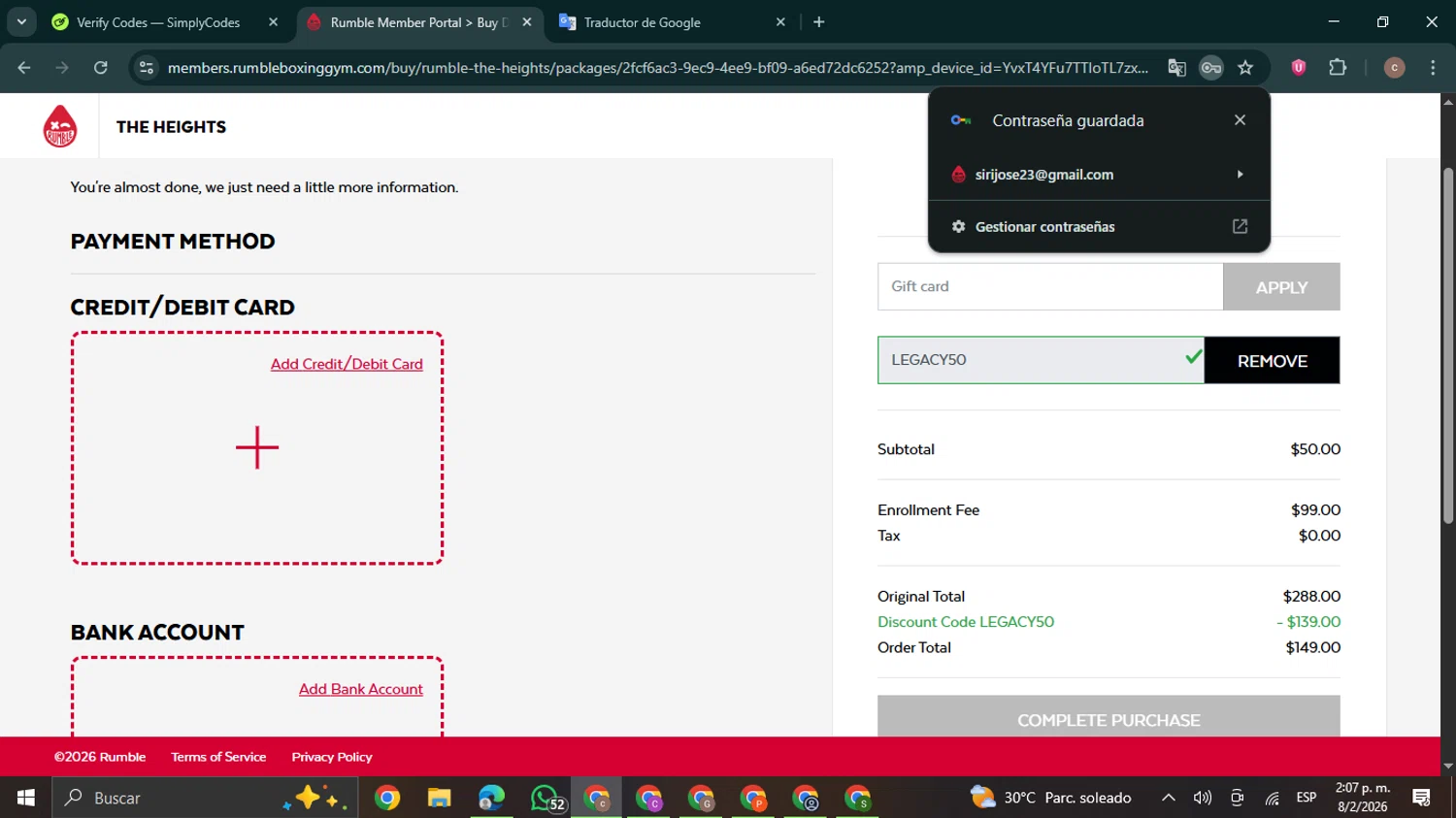This screenshot has width=1456, height=818.
Task: Remove the LEGACY50 discount code
Action: [x=1272, y=361]
